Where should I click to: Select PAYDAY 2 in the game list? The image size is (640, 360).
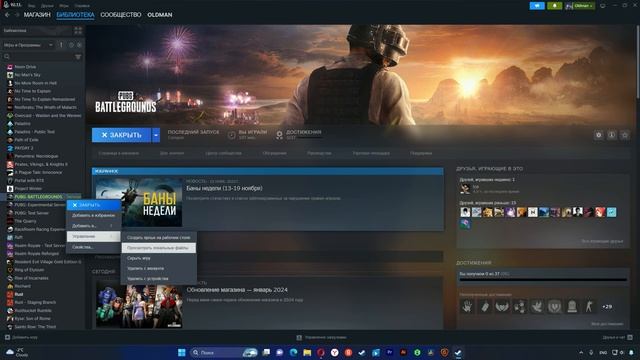tap(24, 148)
